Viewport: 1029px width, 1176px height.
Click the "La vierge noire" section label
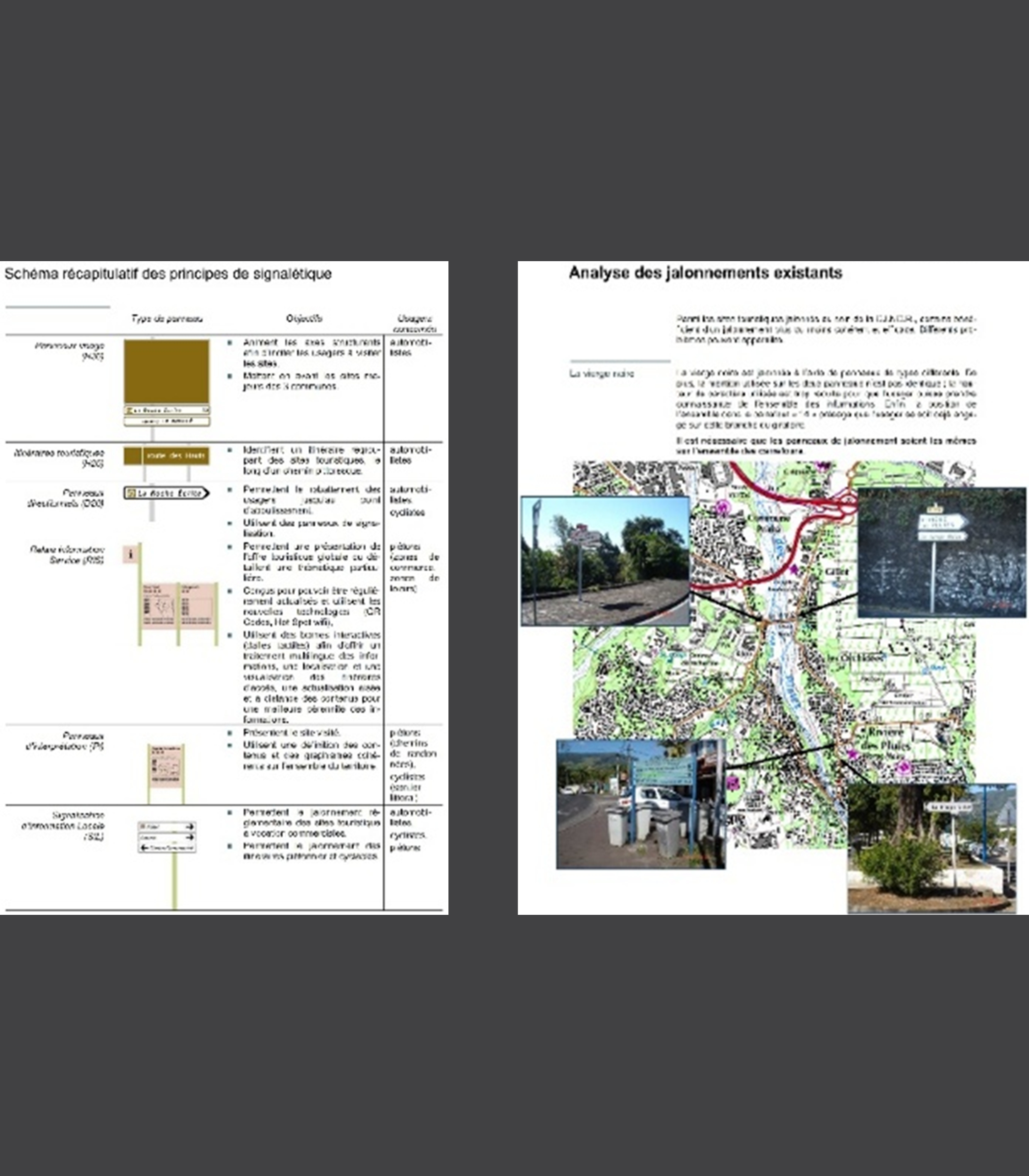tap(601, 374)
